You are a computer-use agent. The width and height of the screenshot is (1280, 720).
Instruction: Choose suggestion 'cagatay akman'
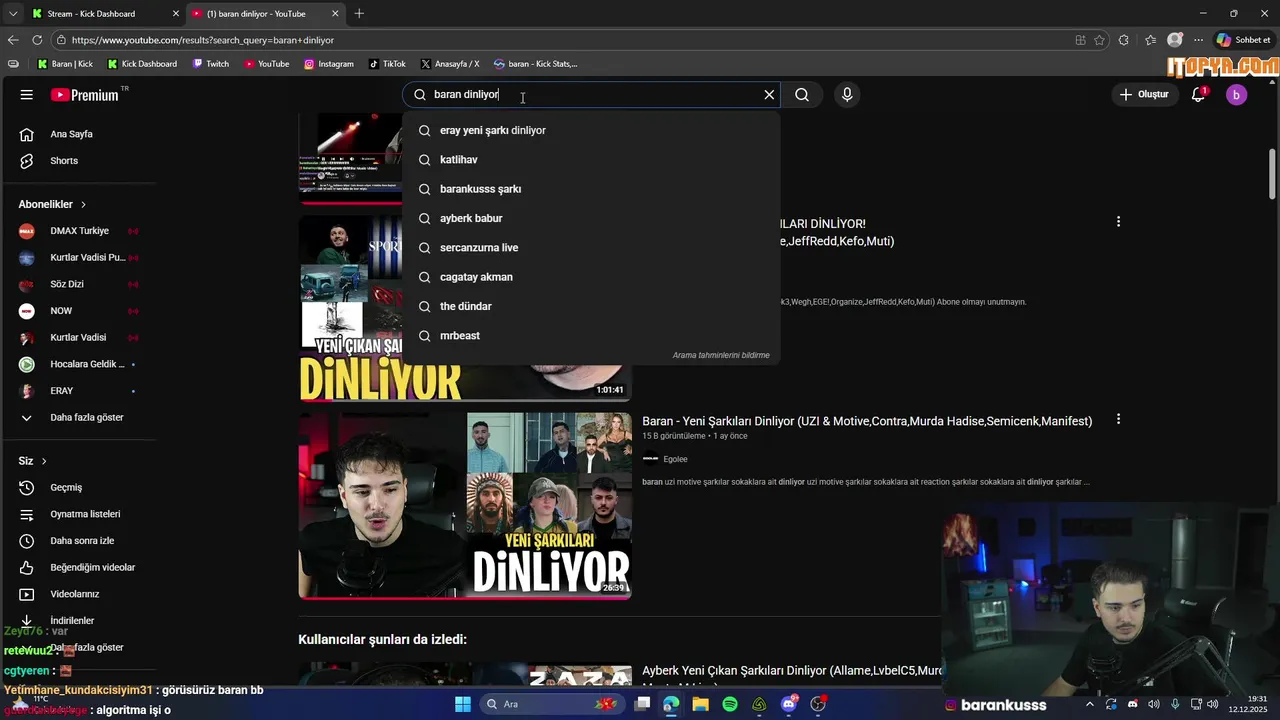590,277
